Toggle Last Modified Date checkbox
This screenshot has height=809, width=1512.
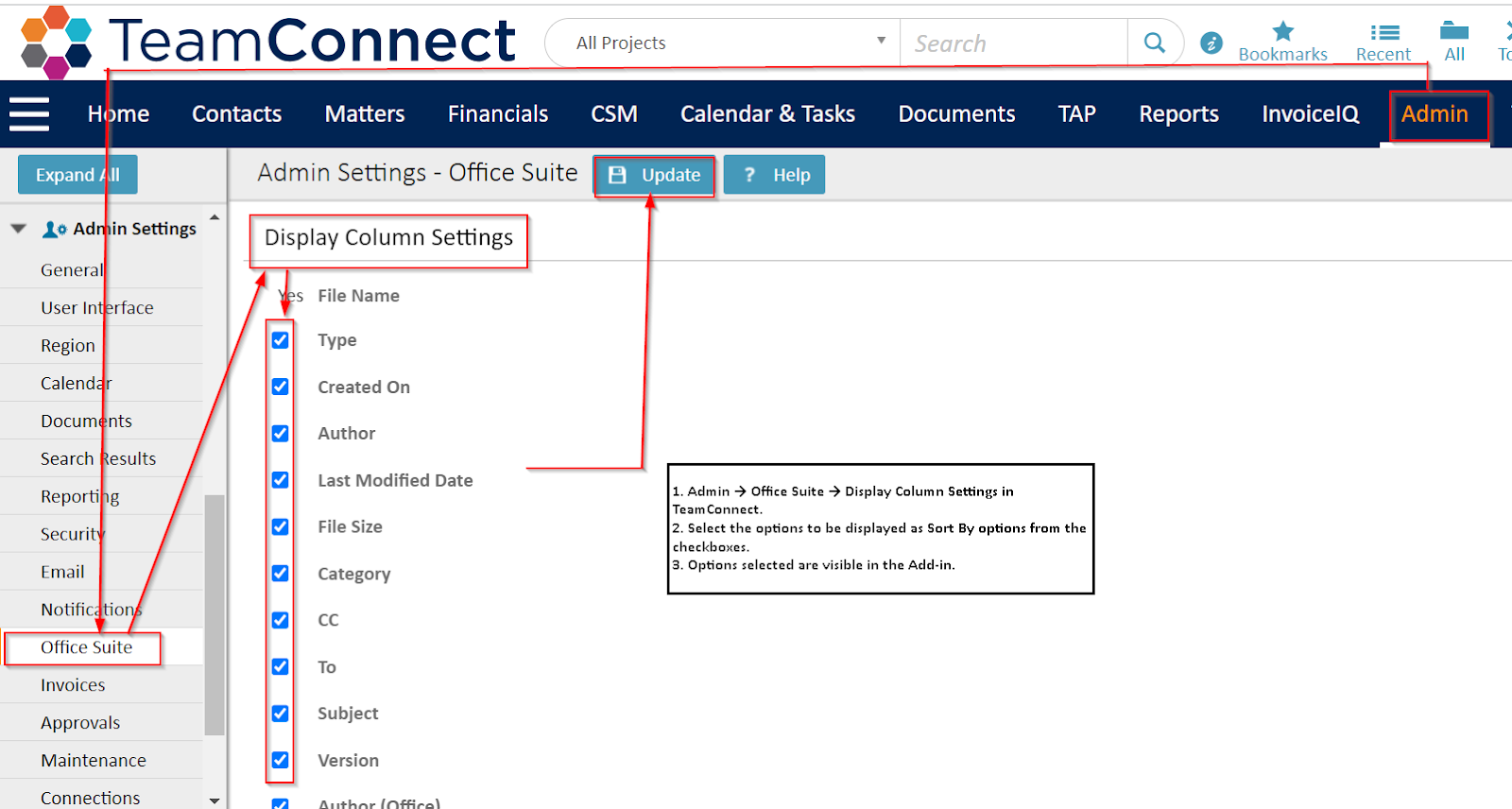pos(281,480)
